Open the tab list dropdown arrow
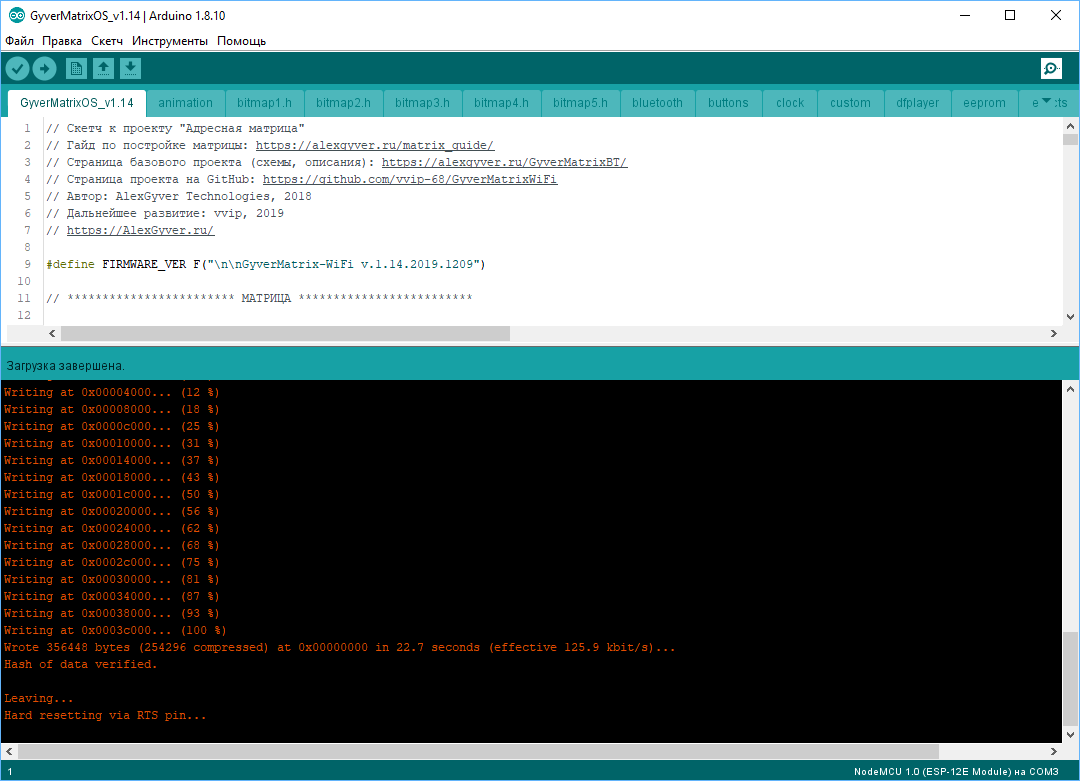The height and width of the screenshot is (781, 1080). pyautogui.click(x=1047, y=101)
